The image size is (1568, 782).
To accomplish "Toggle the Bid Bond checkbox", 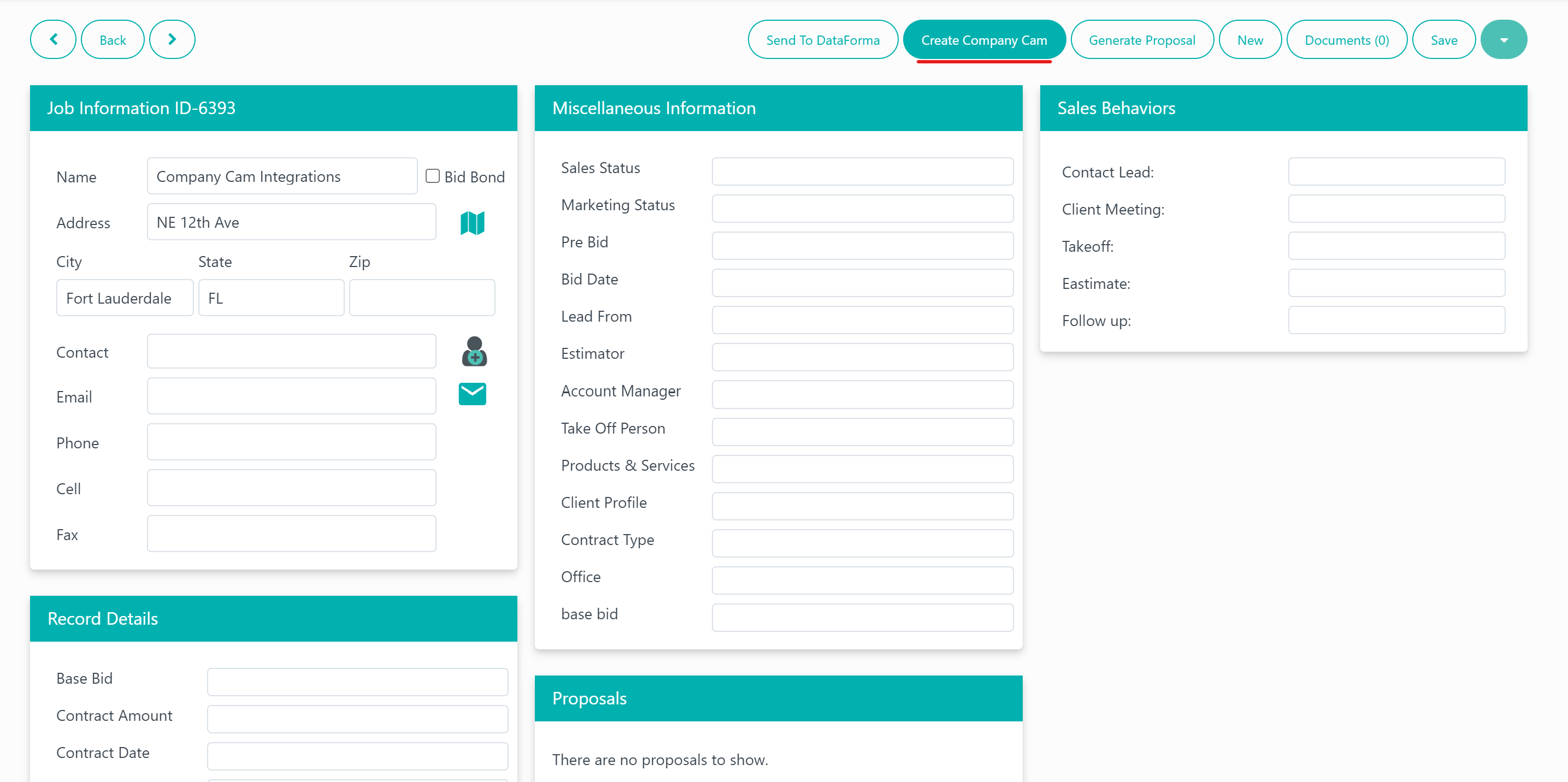I will tap(432, 176).
